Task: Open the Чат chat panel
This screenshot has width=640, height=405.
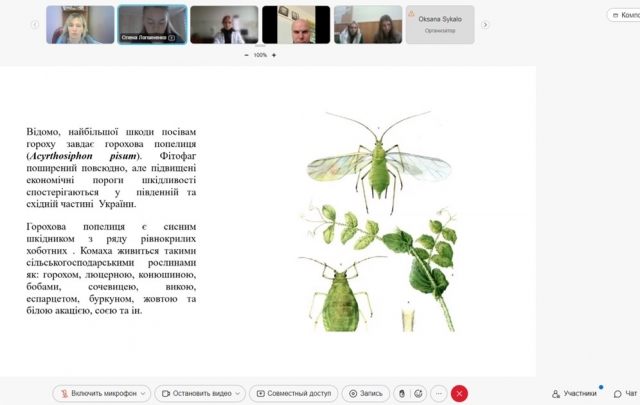Action: [x=626, y=394]
